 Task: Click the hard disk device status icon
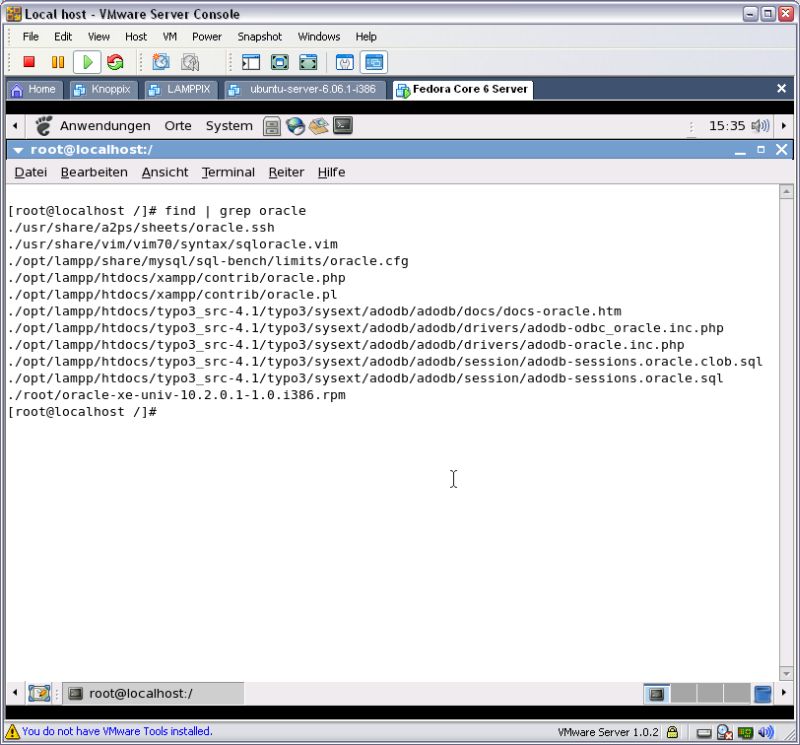tap(704, 733)
